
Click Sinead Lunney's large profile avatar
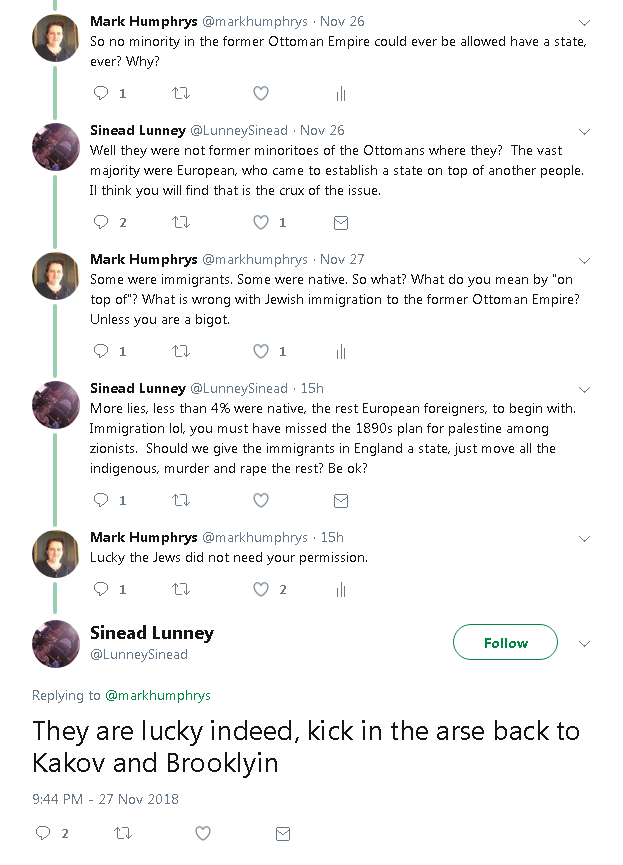click(x=56, y=644)
